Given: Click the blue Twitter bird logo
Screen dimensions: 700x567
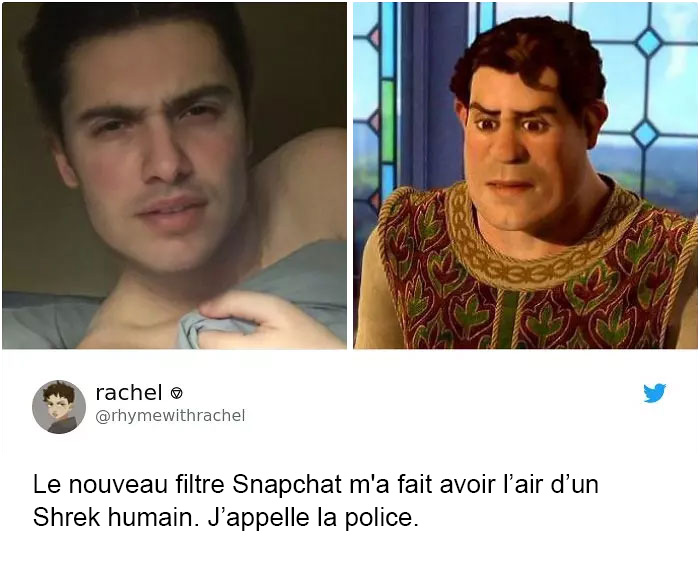Looking at the screenshot, I should [x=654, y=393].
